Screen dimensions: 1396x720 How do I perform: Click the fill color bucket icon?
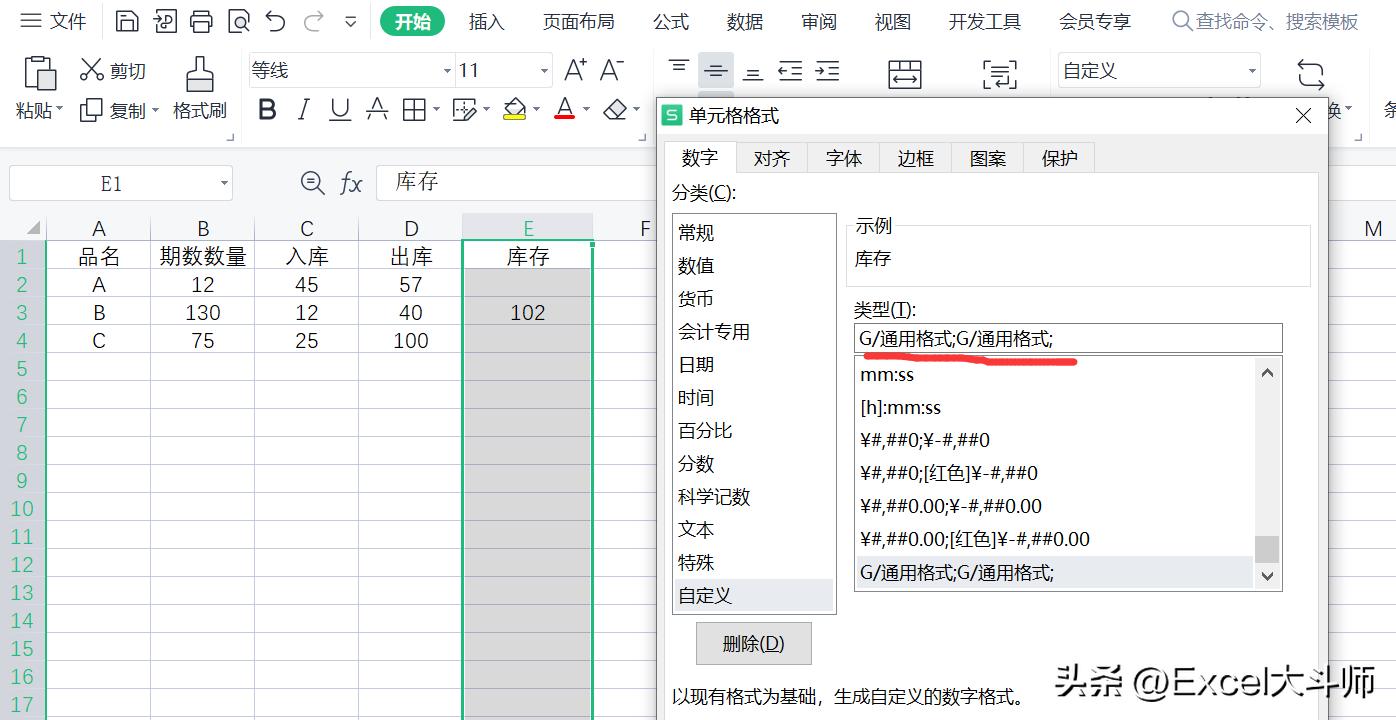[x=514, y=109]
